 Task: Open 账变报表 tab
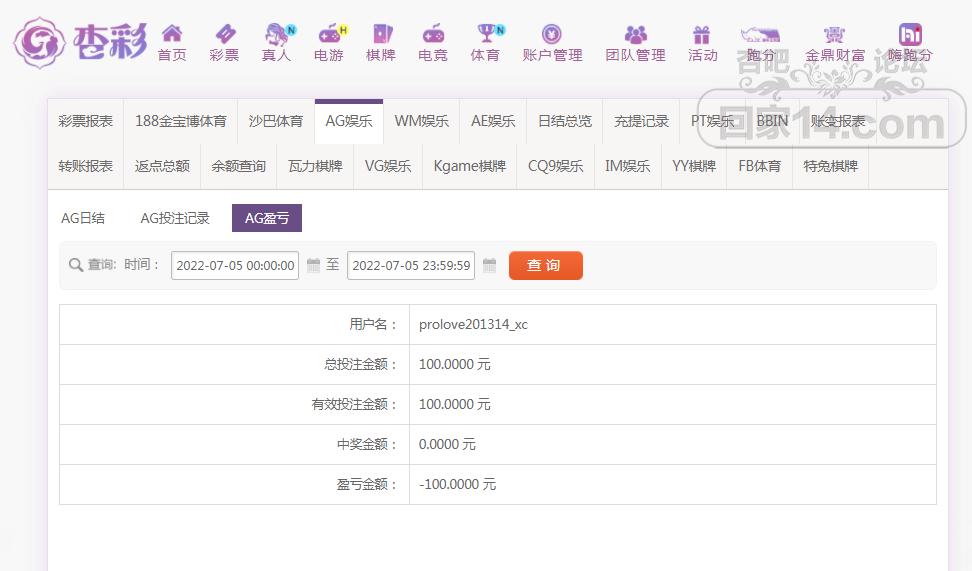837,122
